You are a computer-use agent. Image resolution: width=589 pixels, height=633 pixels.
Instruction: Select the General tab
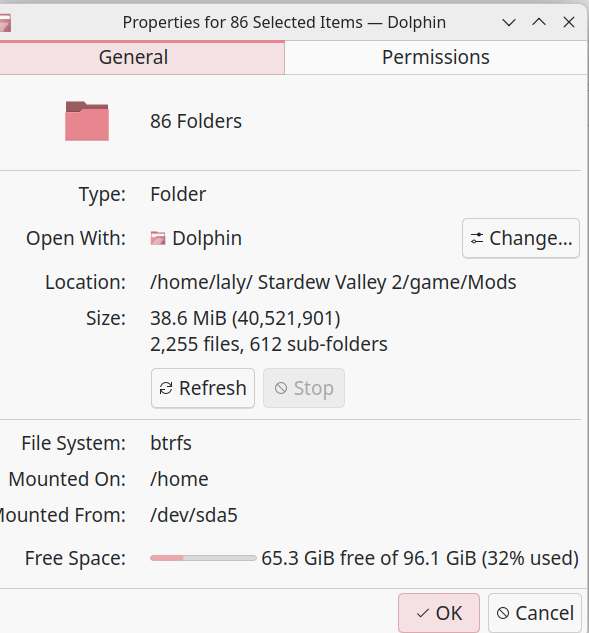[134, 57]
